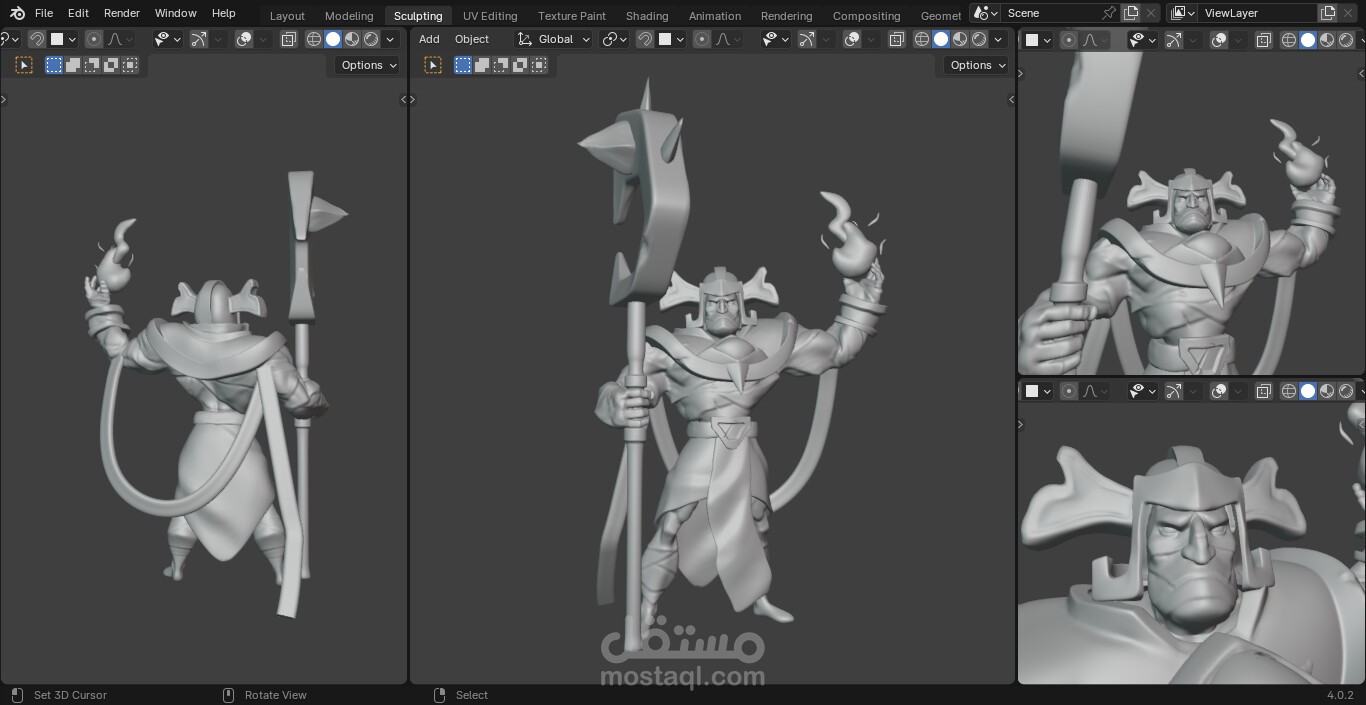Switch to the UV Editing workspace tab

pos(490,15)
